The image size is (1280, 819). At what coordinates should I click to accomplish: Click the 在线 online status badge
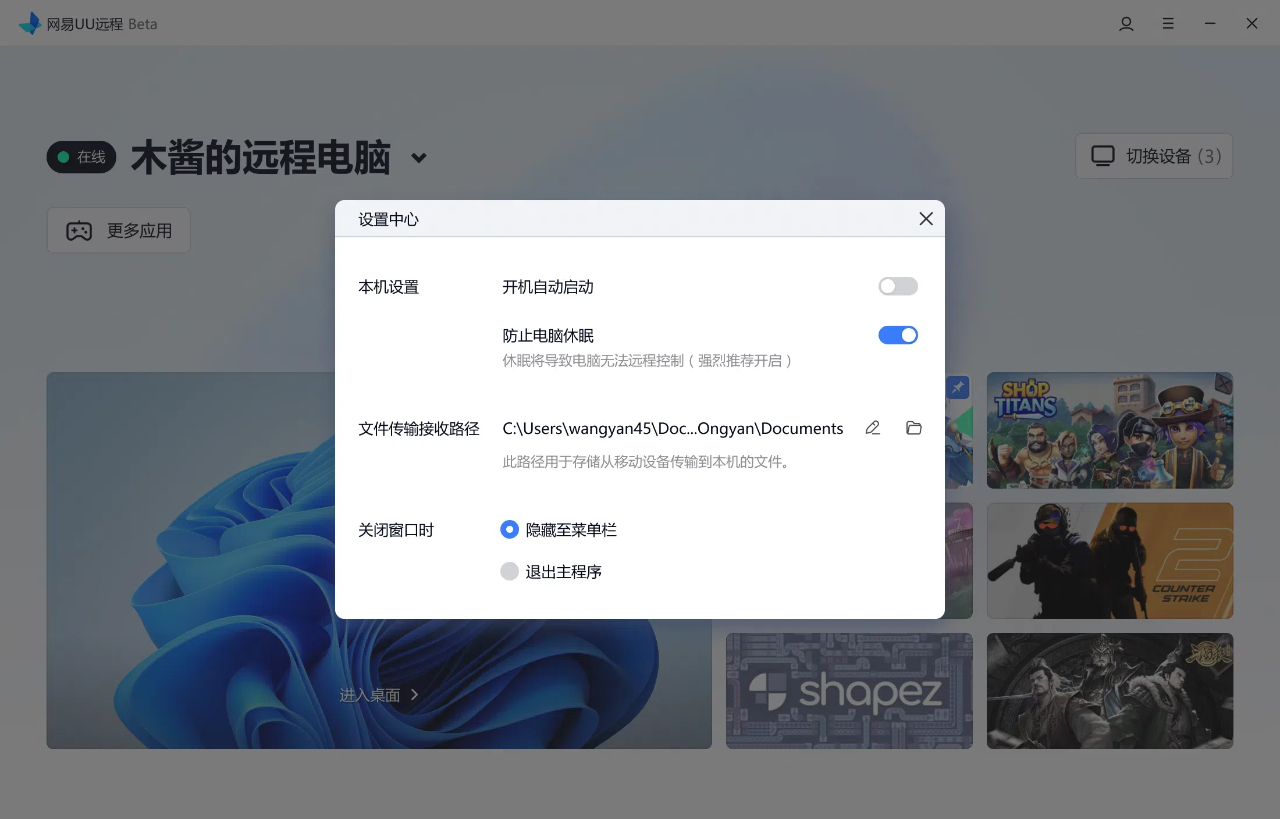[x=82, y=157]
